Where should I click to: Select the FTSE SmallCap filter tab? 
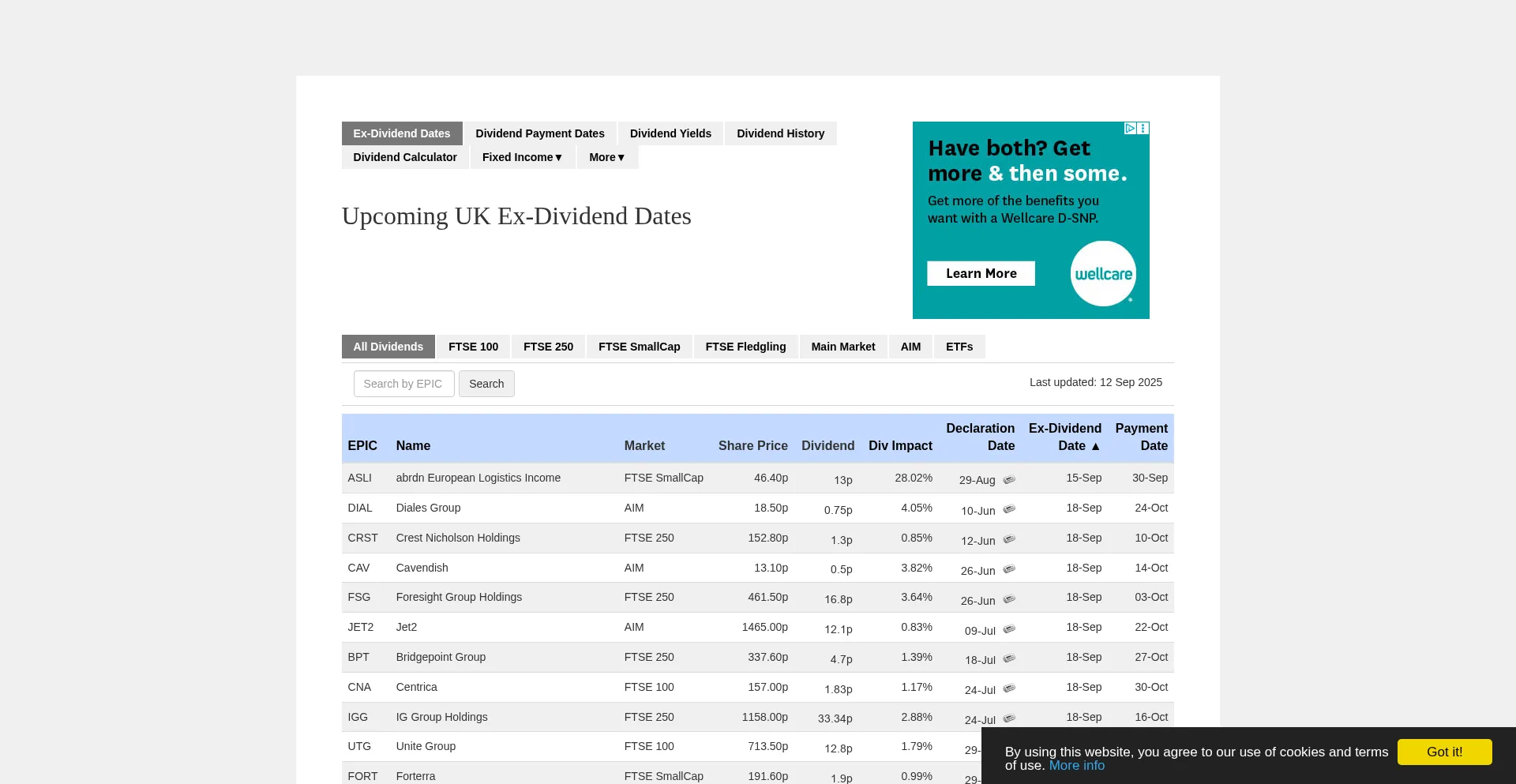pos(640,347)
